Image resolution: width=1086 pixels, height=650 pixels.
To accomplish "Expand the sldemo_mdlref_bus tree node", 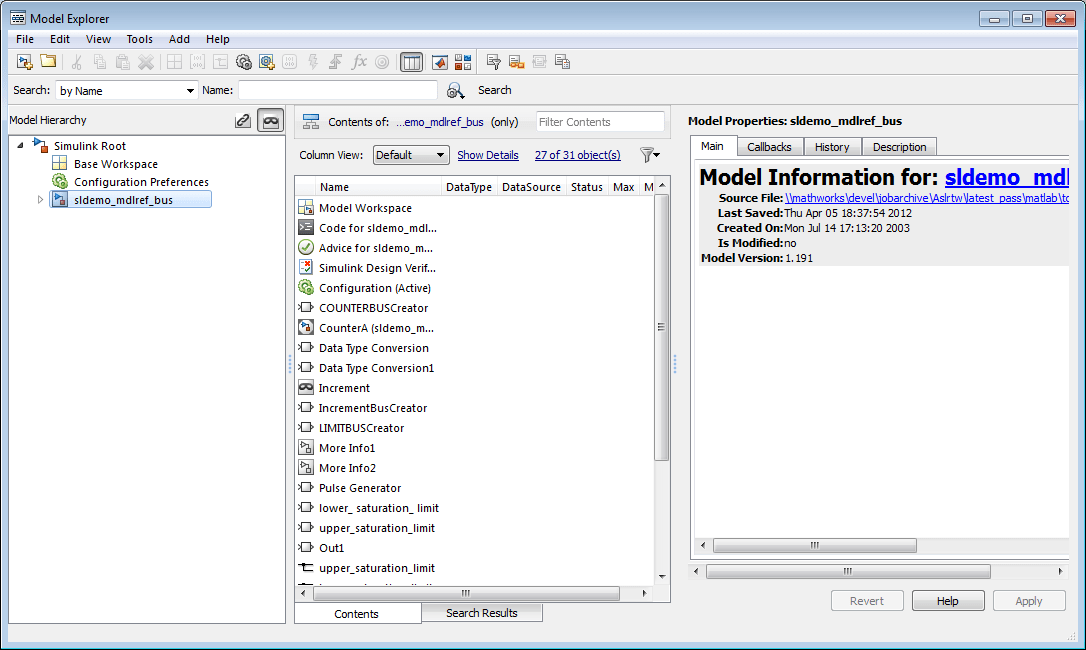I will tap(41, 200).
